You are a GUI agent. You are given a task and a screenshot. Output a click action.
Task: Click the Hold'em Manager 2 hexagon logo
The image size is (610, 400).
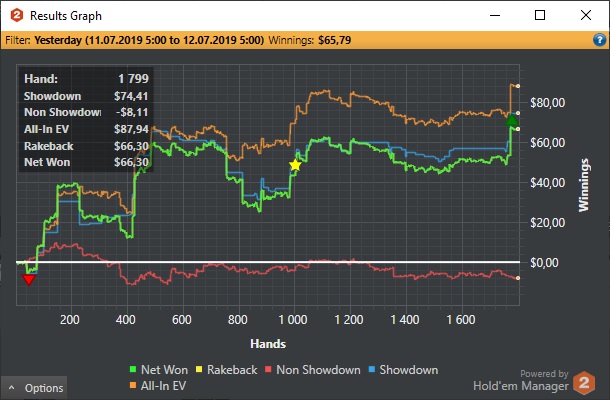point(584,383)
